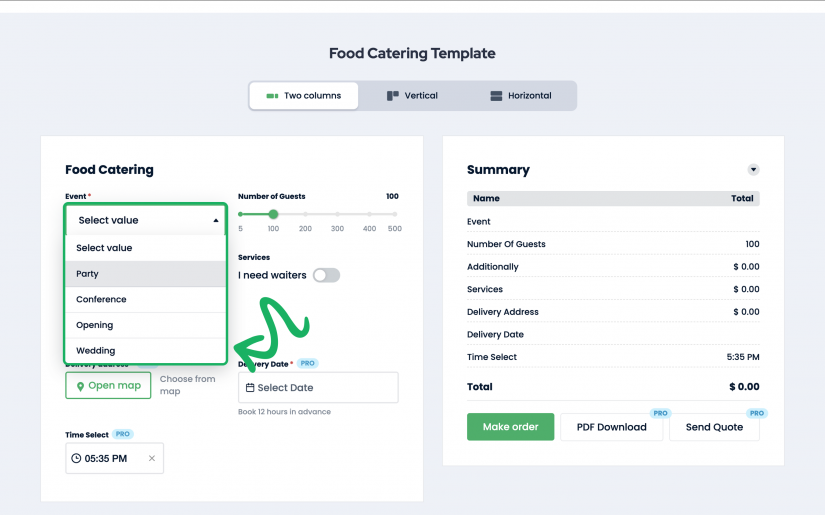
Task: Clear the 05:35 PM time value
Action: pos(152,458)
